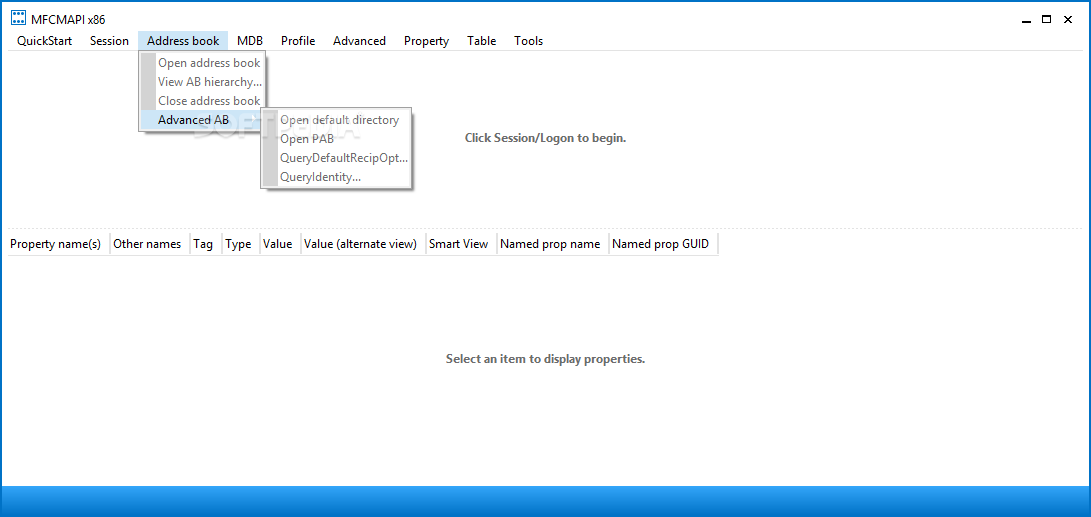Open the MDB menu

tap(250, 41)
